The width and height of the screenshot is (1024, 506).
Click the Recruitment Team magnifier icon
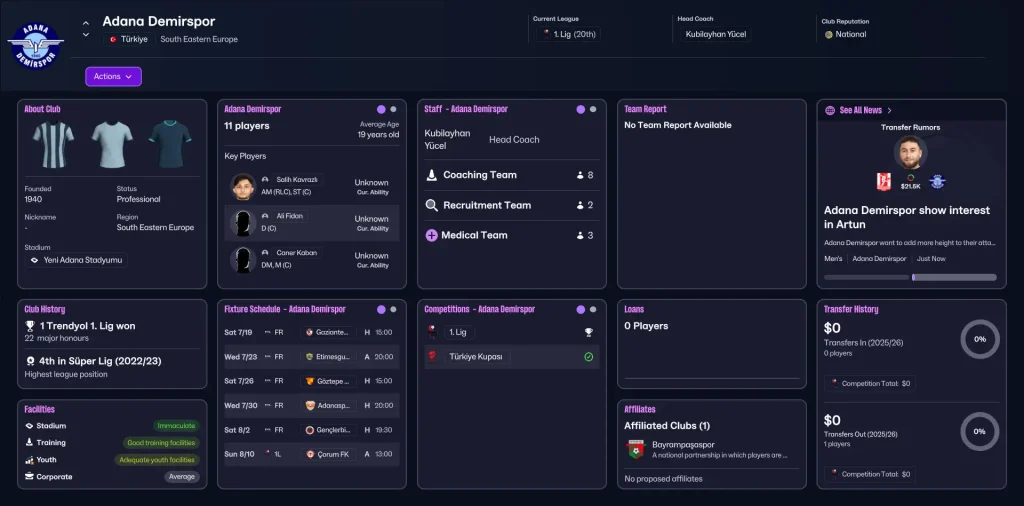(432, 205)
